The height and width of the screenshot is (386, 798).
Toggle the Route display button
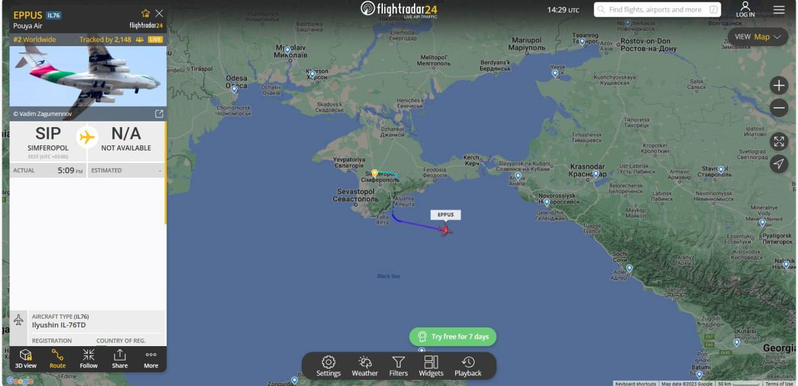(x=58, y=359)
